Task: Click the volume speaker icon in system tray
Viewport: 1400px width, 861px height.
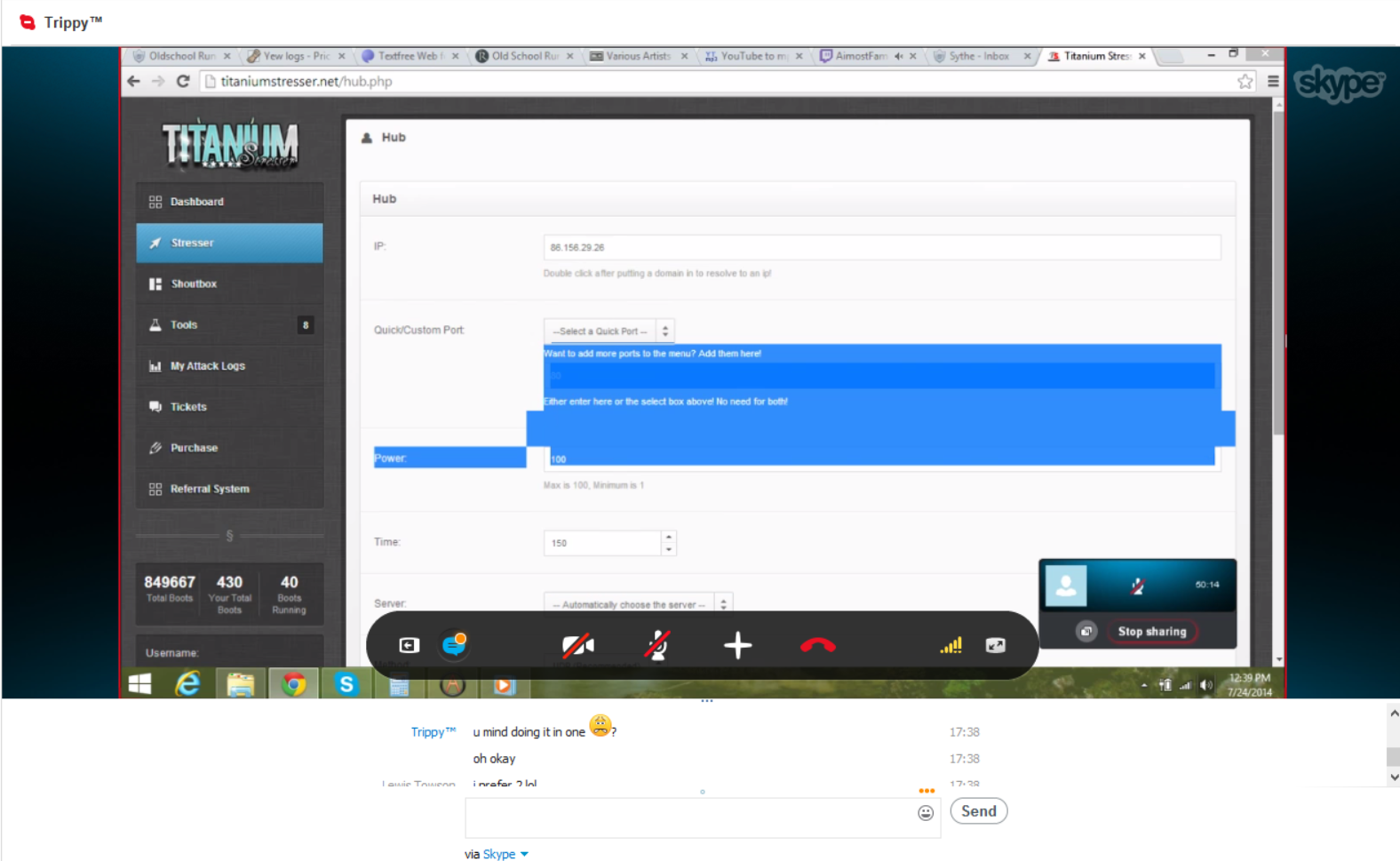Action: point(1205,685)
